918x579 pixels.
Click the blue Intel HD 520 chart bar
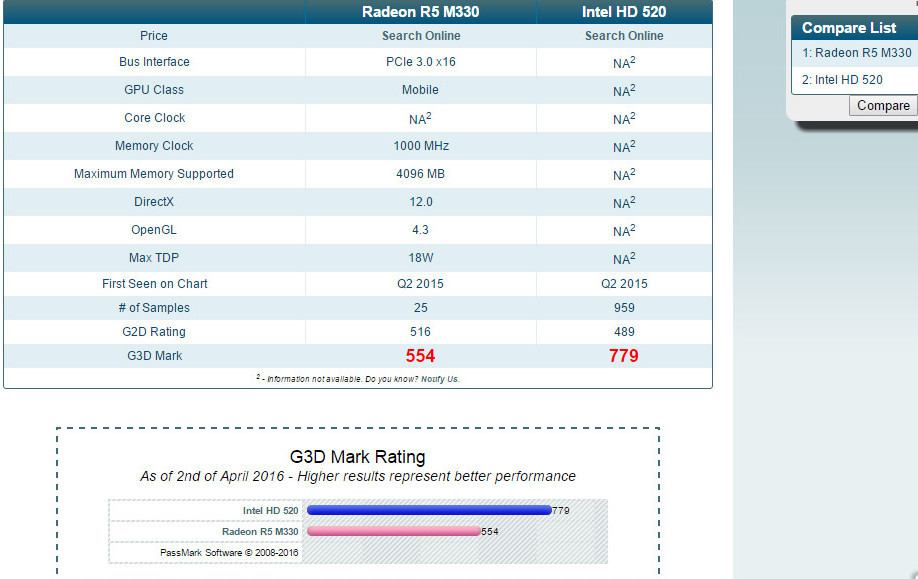click(x=429, y=510)
